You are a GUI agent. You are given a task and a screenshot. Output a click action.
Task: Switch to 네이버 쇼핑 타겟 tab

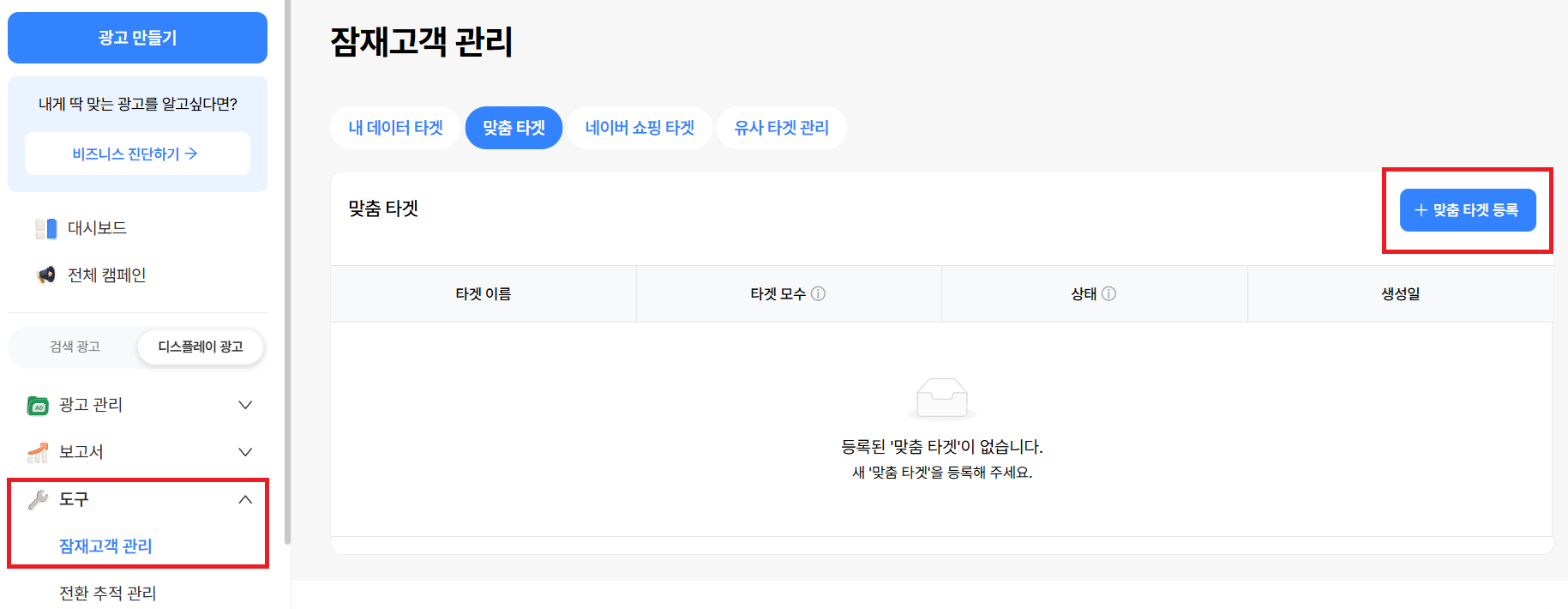click(x=640, y=128)
